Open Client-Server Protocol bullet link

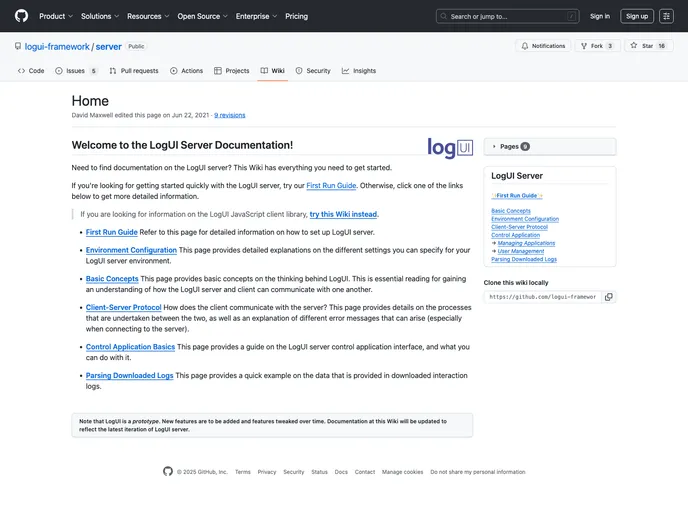click(123, 308)
